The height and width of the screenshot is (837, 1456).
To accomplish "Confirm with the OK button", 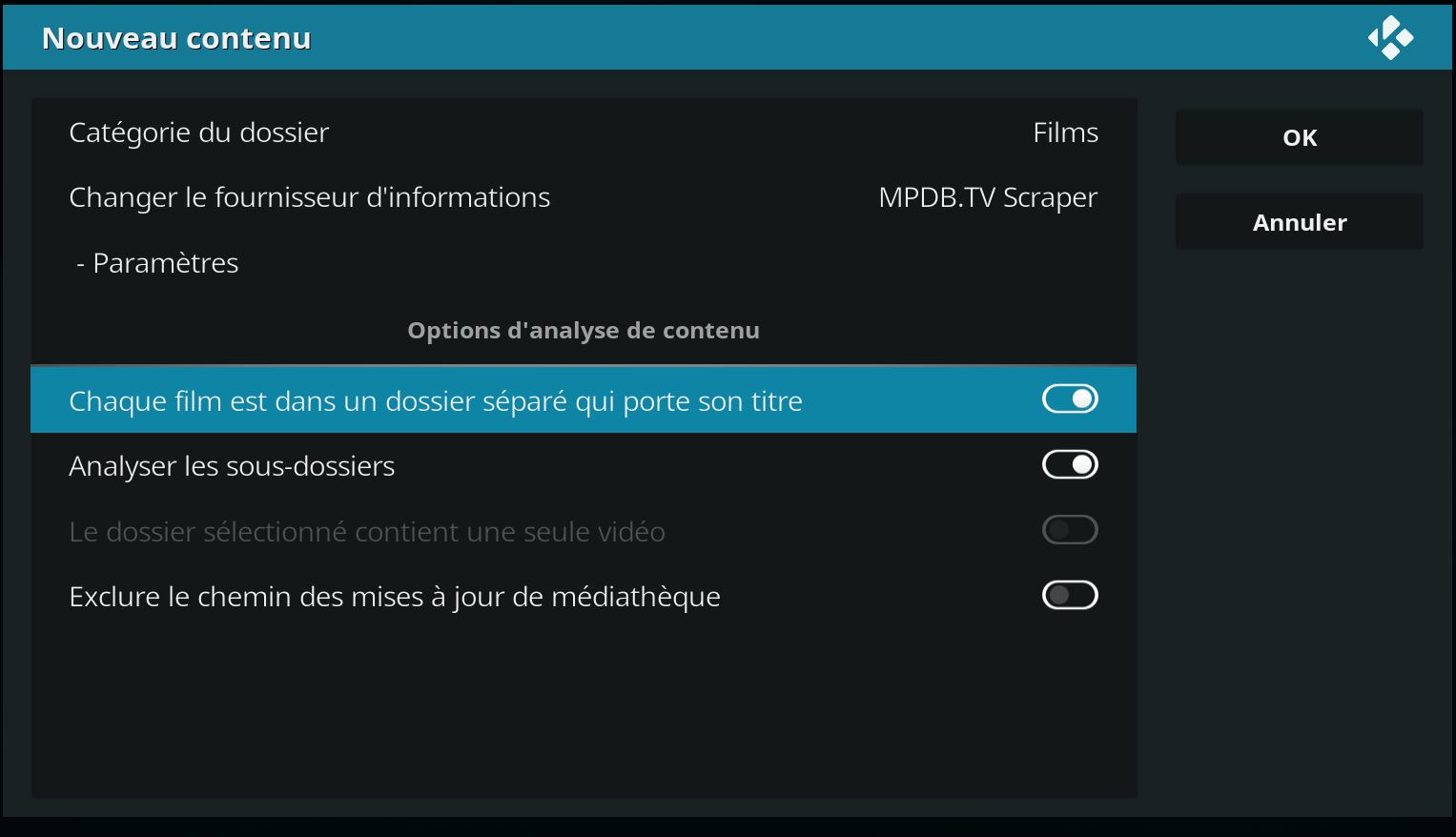I will (x=1300, y=137).
